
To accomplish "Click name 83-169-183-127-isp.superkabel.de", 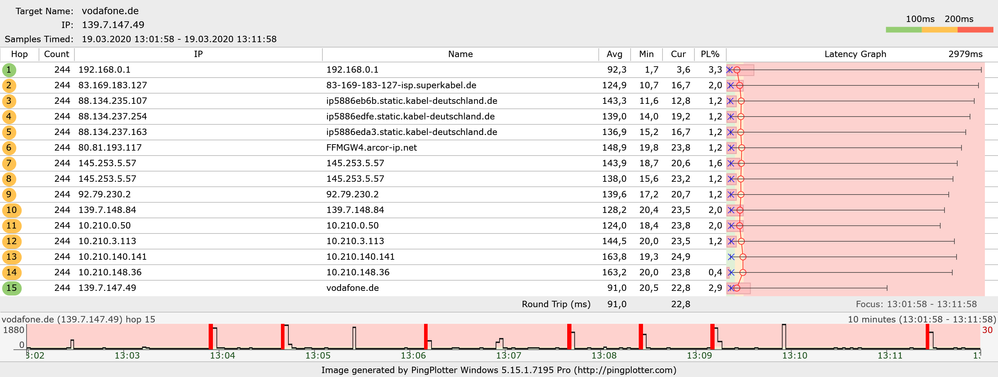I will (401, 85).
